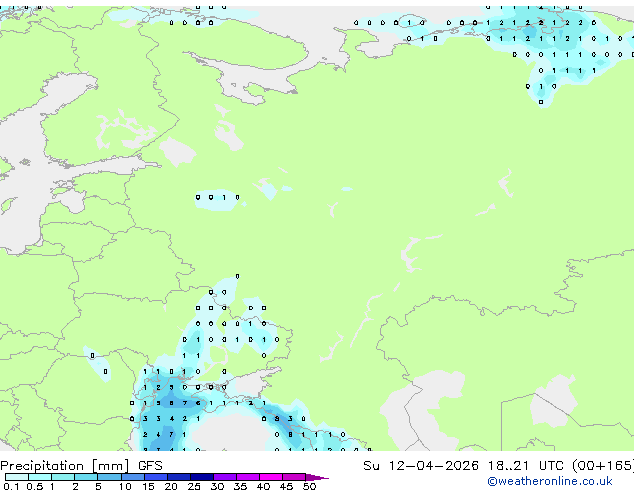Click the '(00+165)' forecast hour offset

coord(603,465)
